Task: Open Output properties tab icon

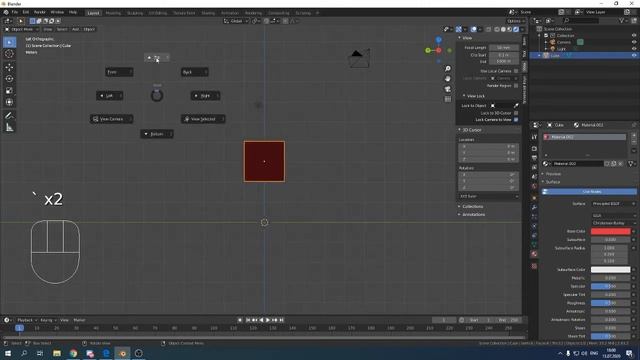Action: [534, 158]
